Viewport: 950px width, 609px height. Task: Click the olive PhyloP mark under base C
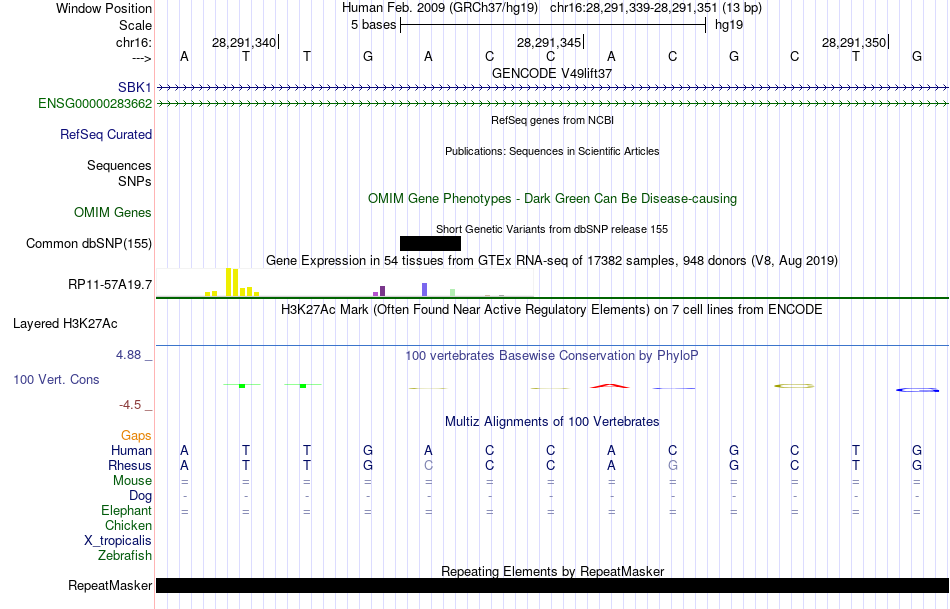794,385
